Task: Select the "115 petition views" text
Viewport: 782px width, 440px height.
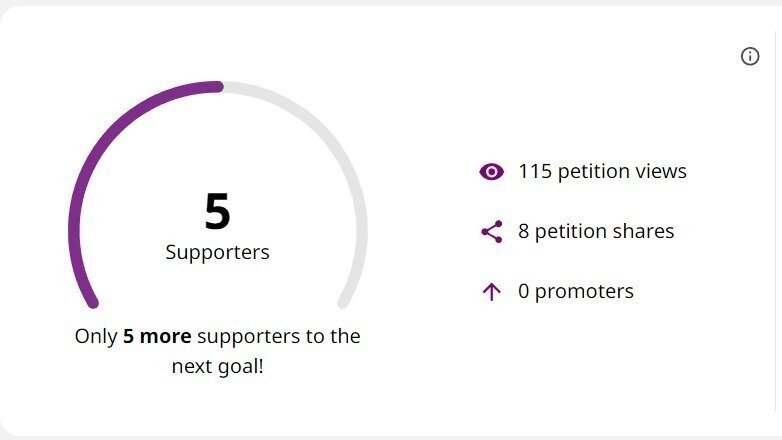Action: [x=602, y=171]
